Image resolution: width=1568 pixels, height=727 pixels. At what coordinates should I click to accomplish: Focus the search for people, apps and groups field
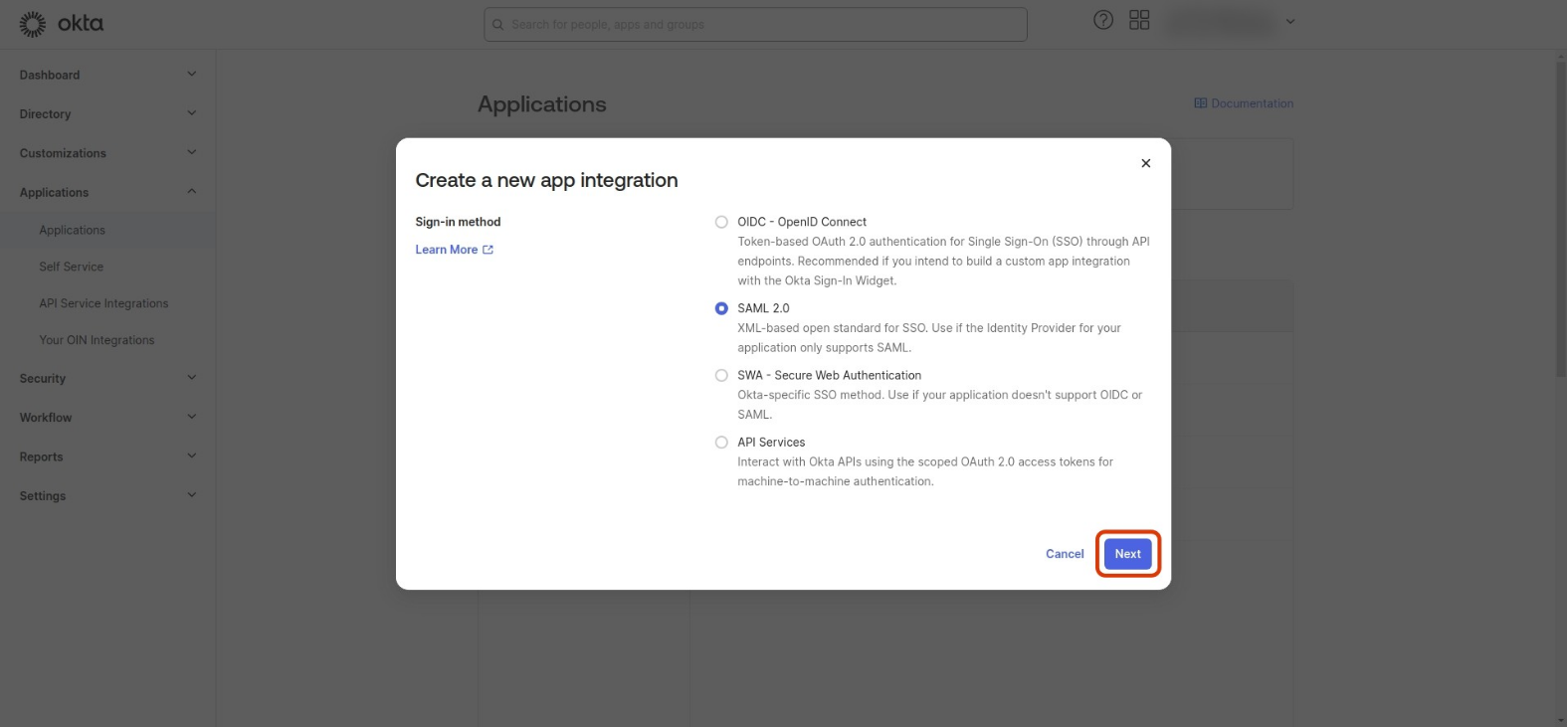pos(755,25)
